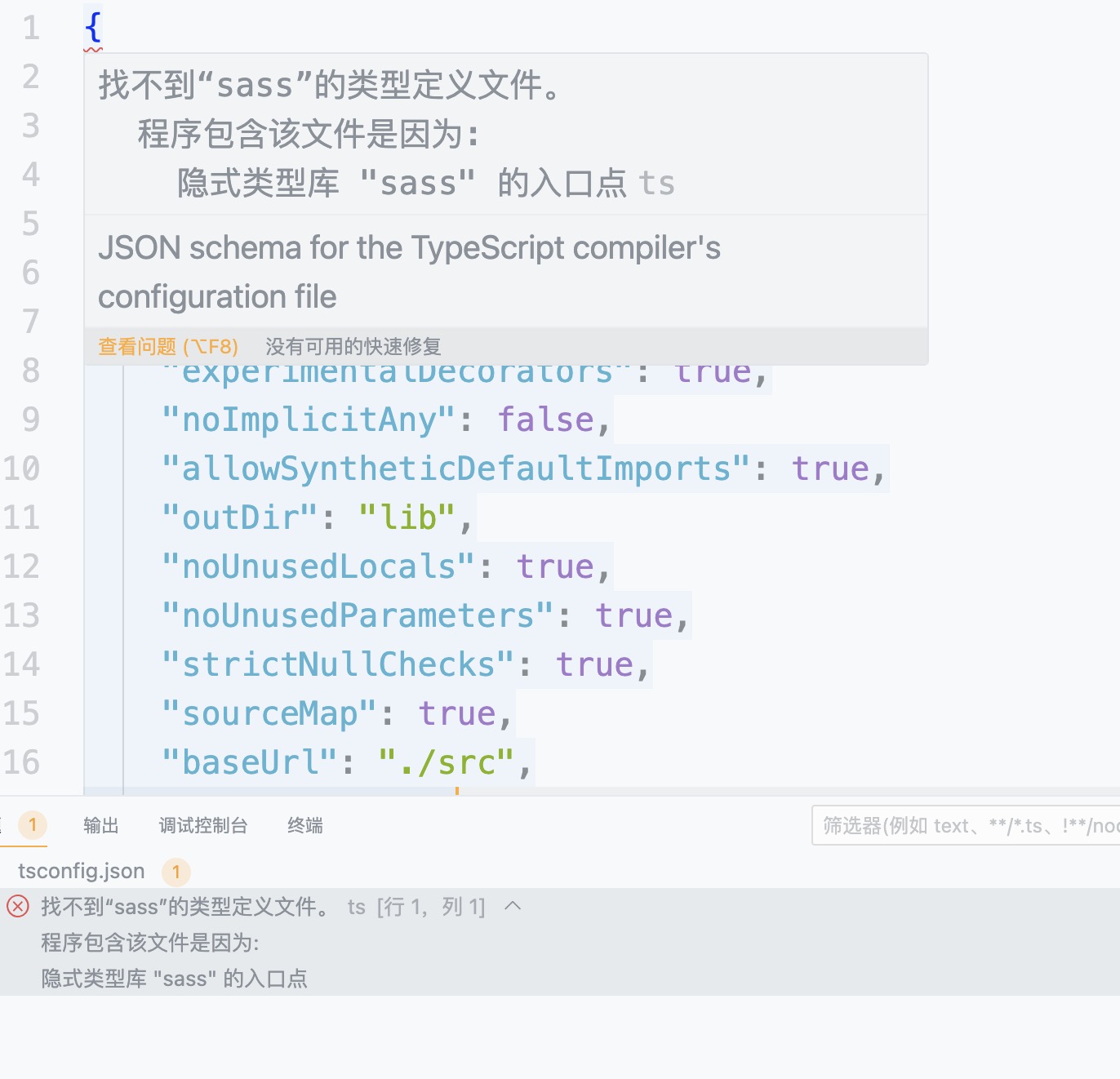The height and width of the screenshot is (1079, 1120).
Task: Open the 调试控制台 panel
Action: tap(203, 825)
